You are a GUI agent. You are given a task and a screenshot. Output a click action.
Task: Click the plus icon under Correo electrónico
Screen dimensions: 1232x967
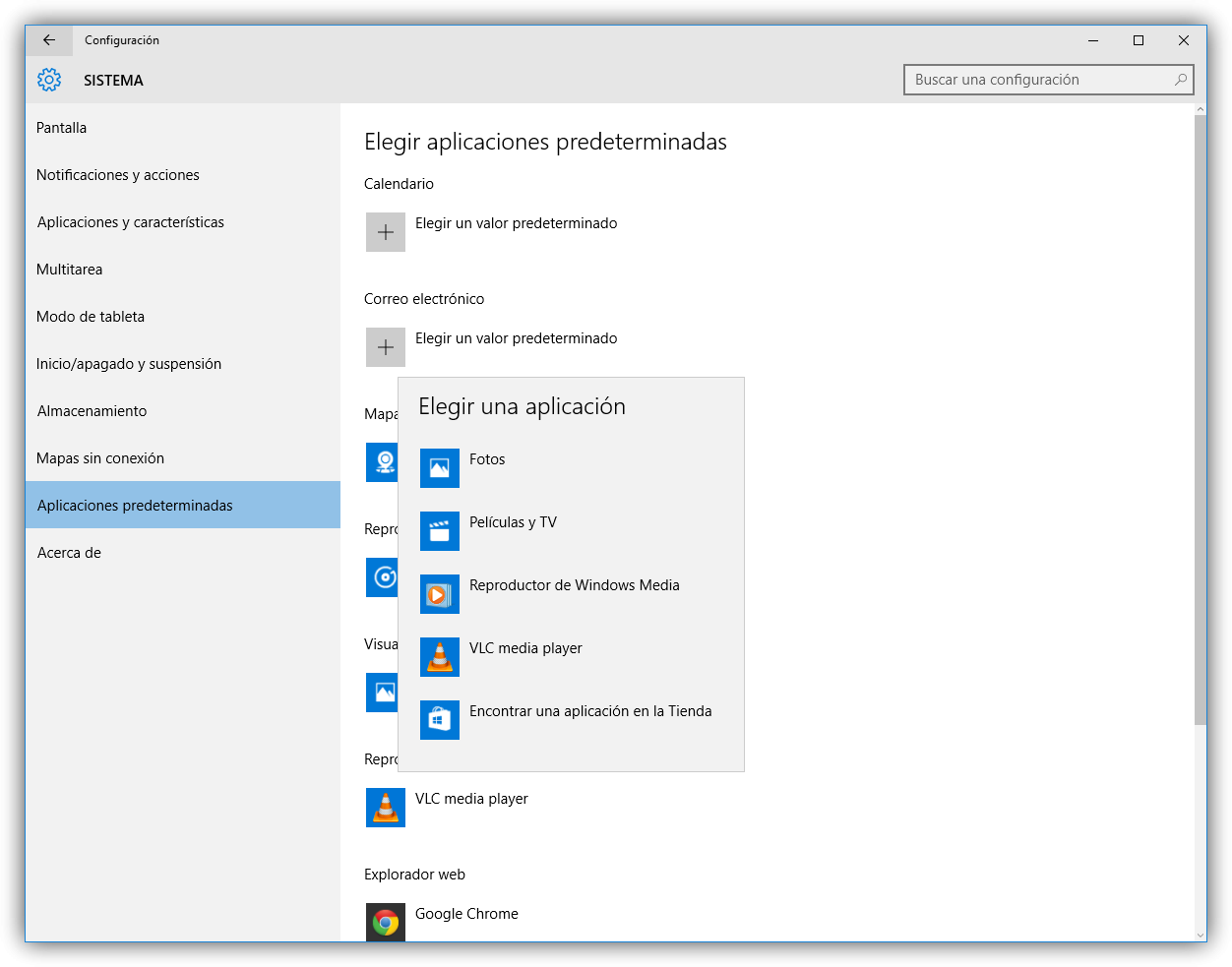pos(385,347)
